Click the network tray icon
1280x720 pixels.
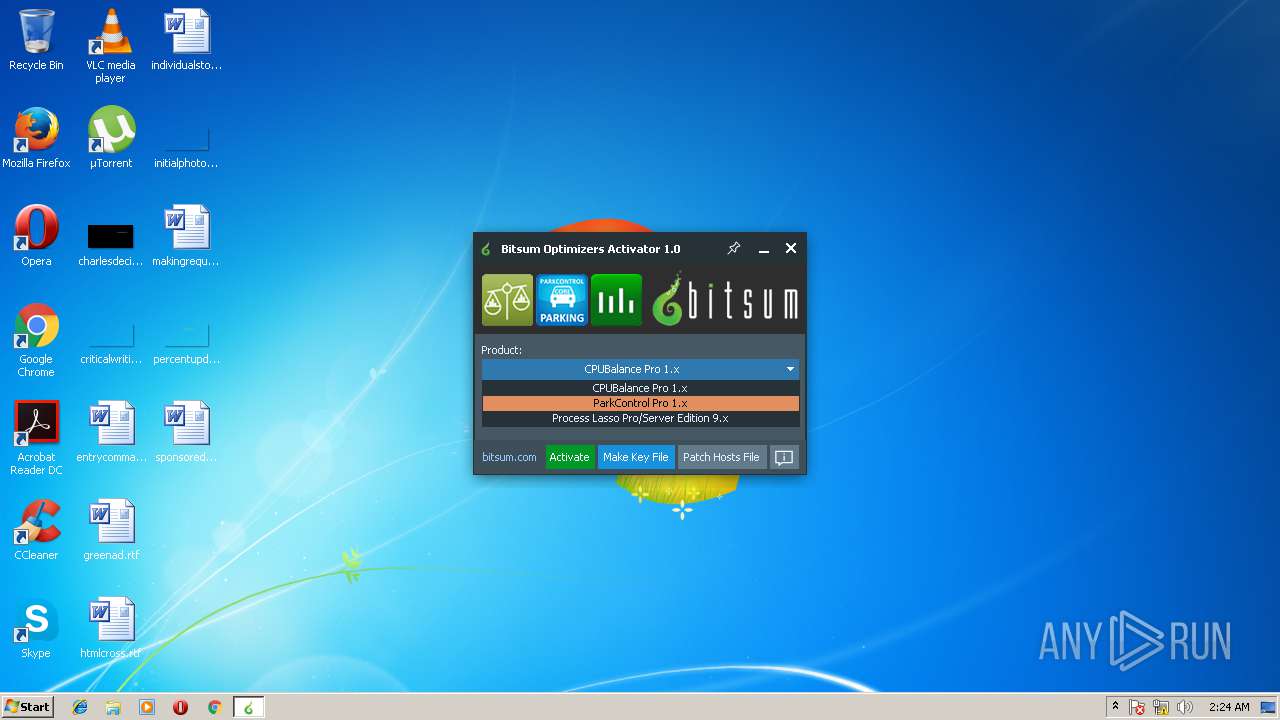click(x=1161, y=707)
